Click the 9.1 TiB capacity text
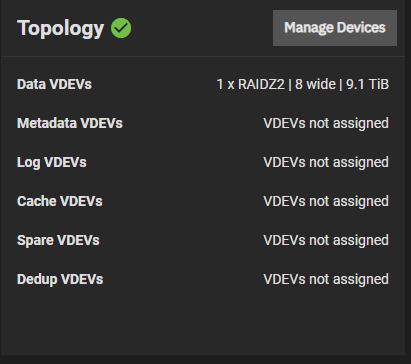This screenshot has height=364, width=411. [x=367, y=84]
